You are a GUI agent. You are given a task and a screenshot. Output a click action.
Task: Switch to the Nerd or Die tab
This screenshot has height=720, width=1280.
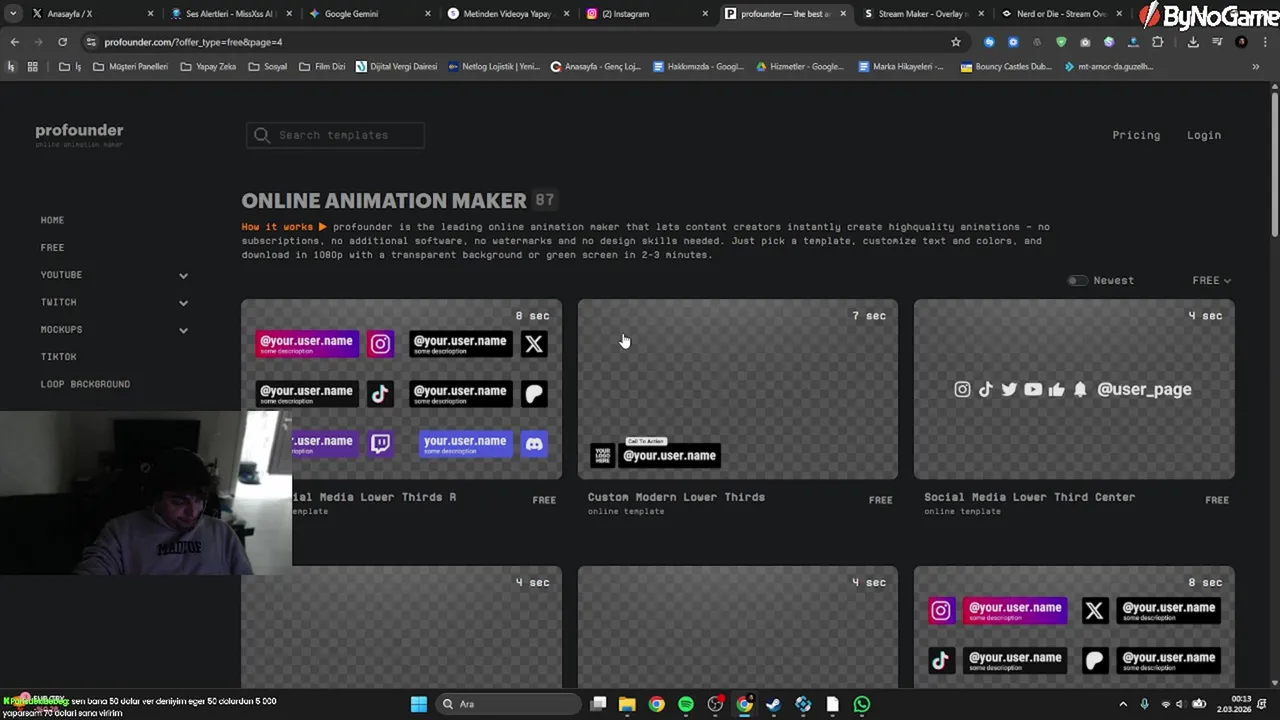tap(1058, 14)
